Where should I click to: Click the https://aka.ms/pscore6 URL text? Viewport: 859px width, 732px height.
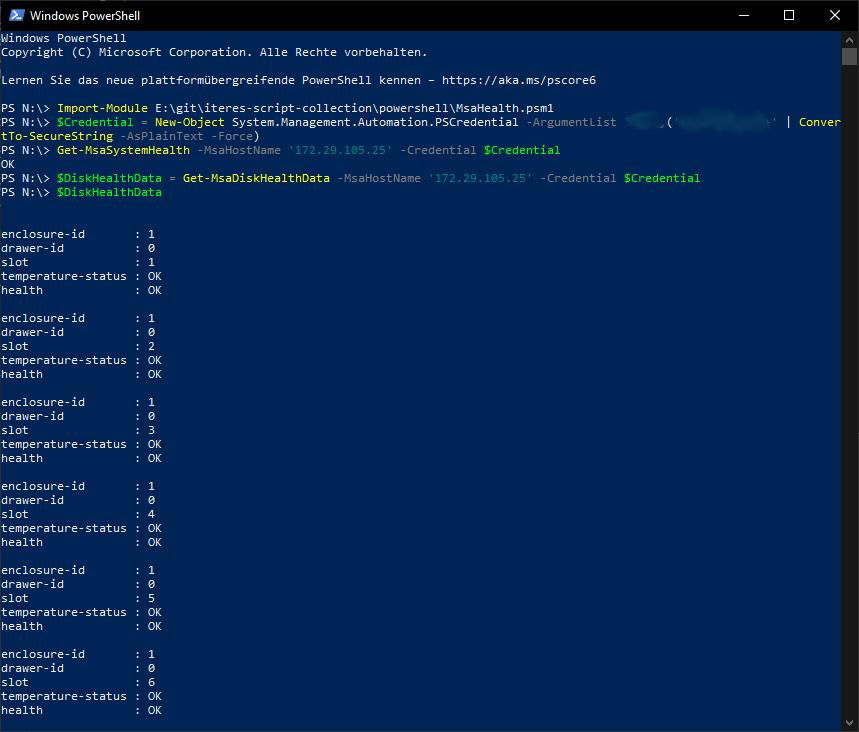pyautogui.click(x=519, y=80)
